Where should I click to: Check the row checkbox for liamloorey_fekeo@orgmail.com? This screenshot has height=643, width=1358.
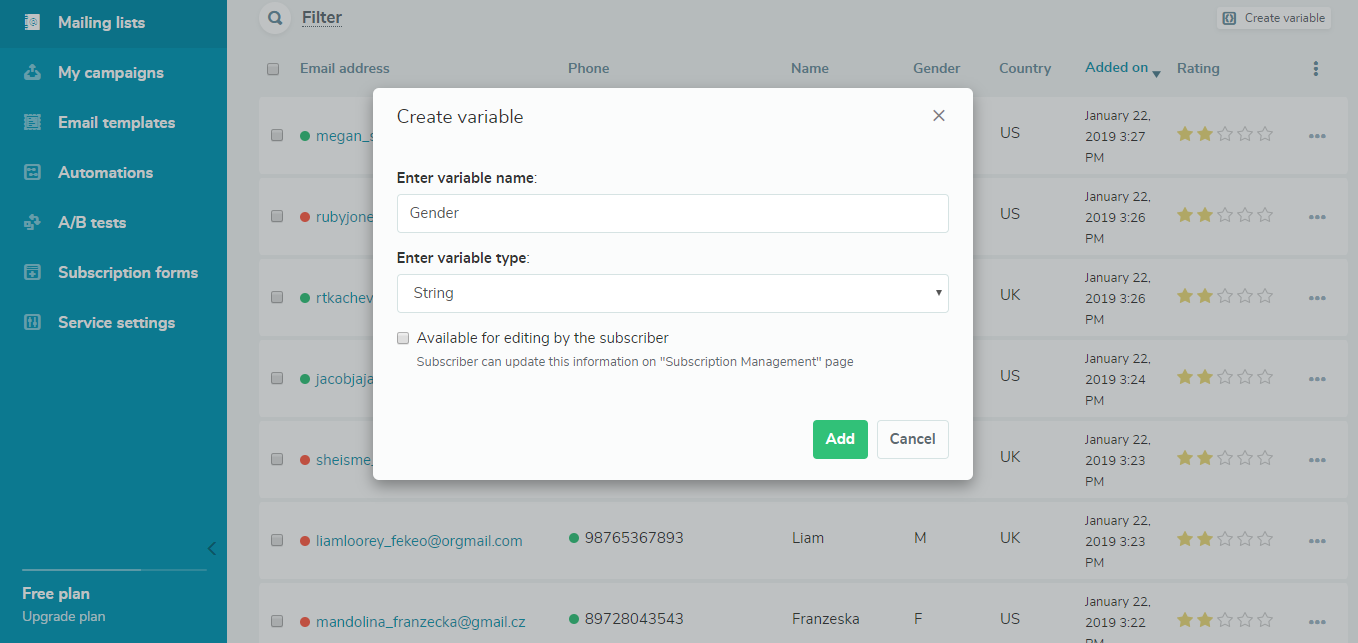click(x=277, y=540)
